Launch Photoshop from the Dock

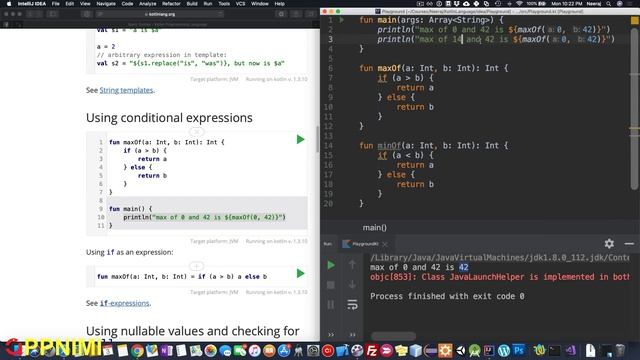(x=519, y=351)
